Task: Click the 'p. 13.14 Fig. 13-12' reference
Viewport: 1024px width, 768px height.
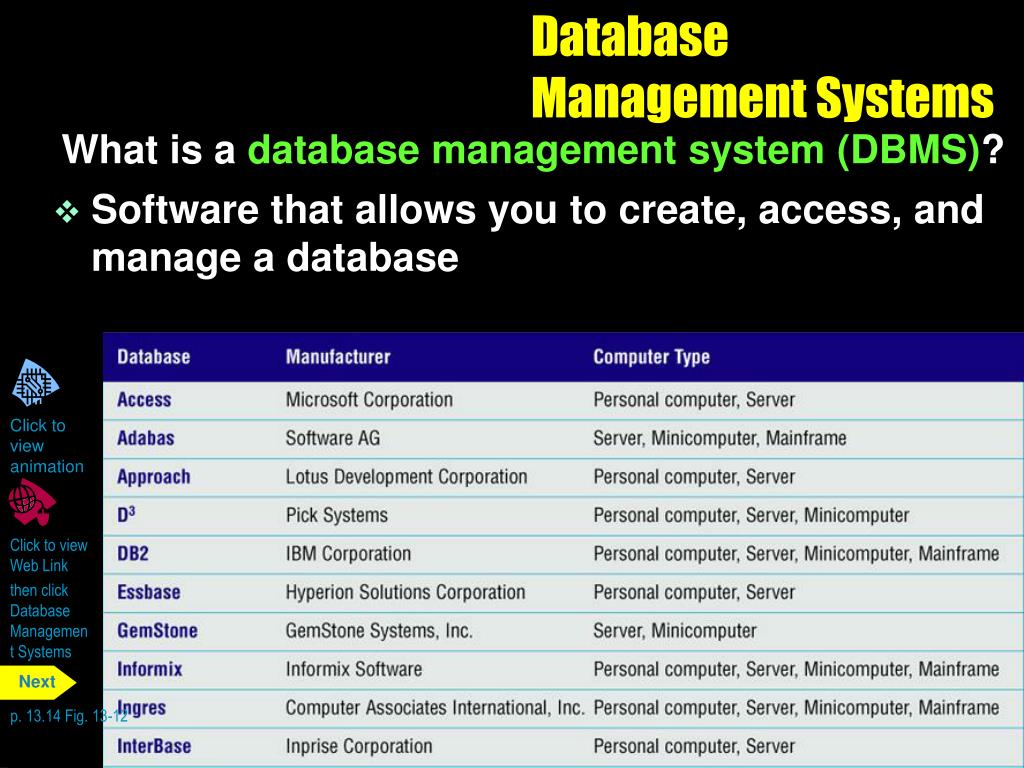Action: (x=69, y=716)
